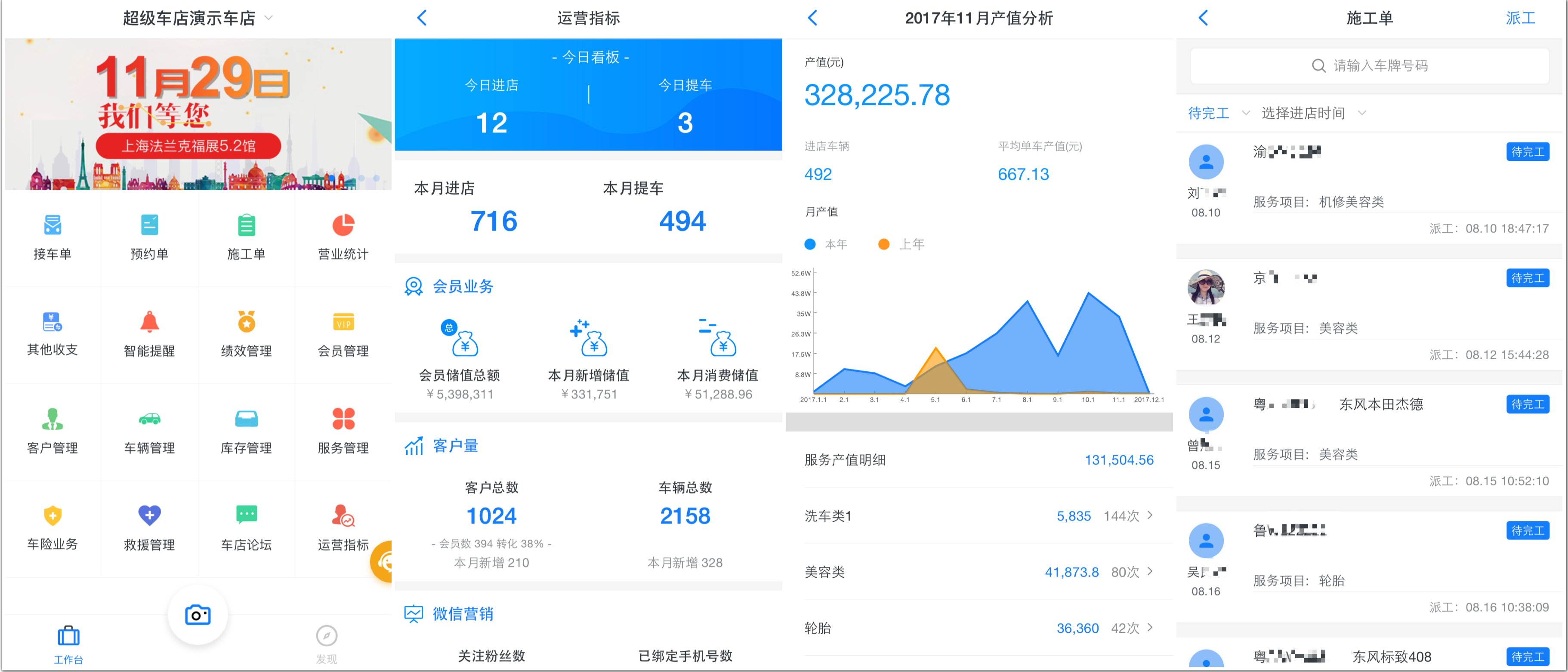
Task: Tap the 本月进店 value 716
Action: 494,221
